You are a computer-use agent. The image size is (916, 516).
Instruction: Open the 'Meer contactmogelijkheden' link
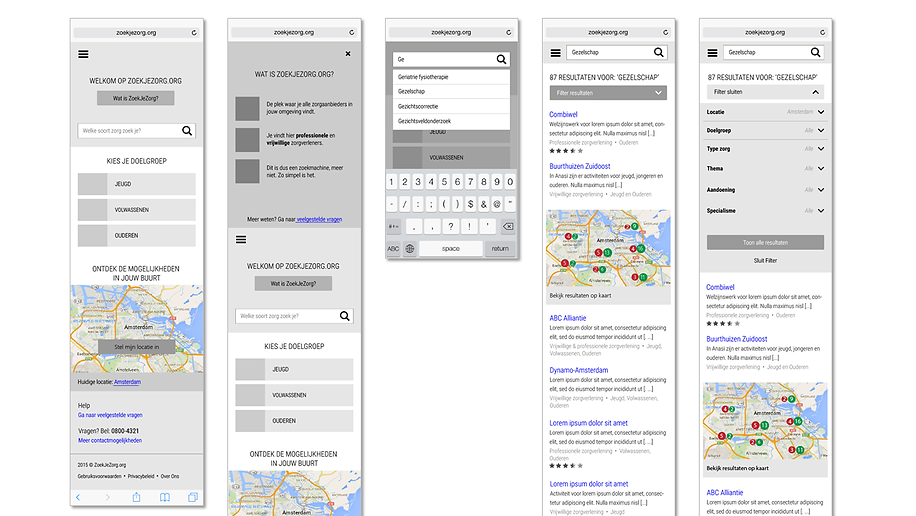(110, 441)
